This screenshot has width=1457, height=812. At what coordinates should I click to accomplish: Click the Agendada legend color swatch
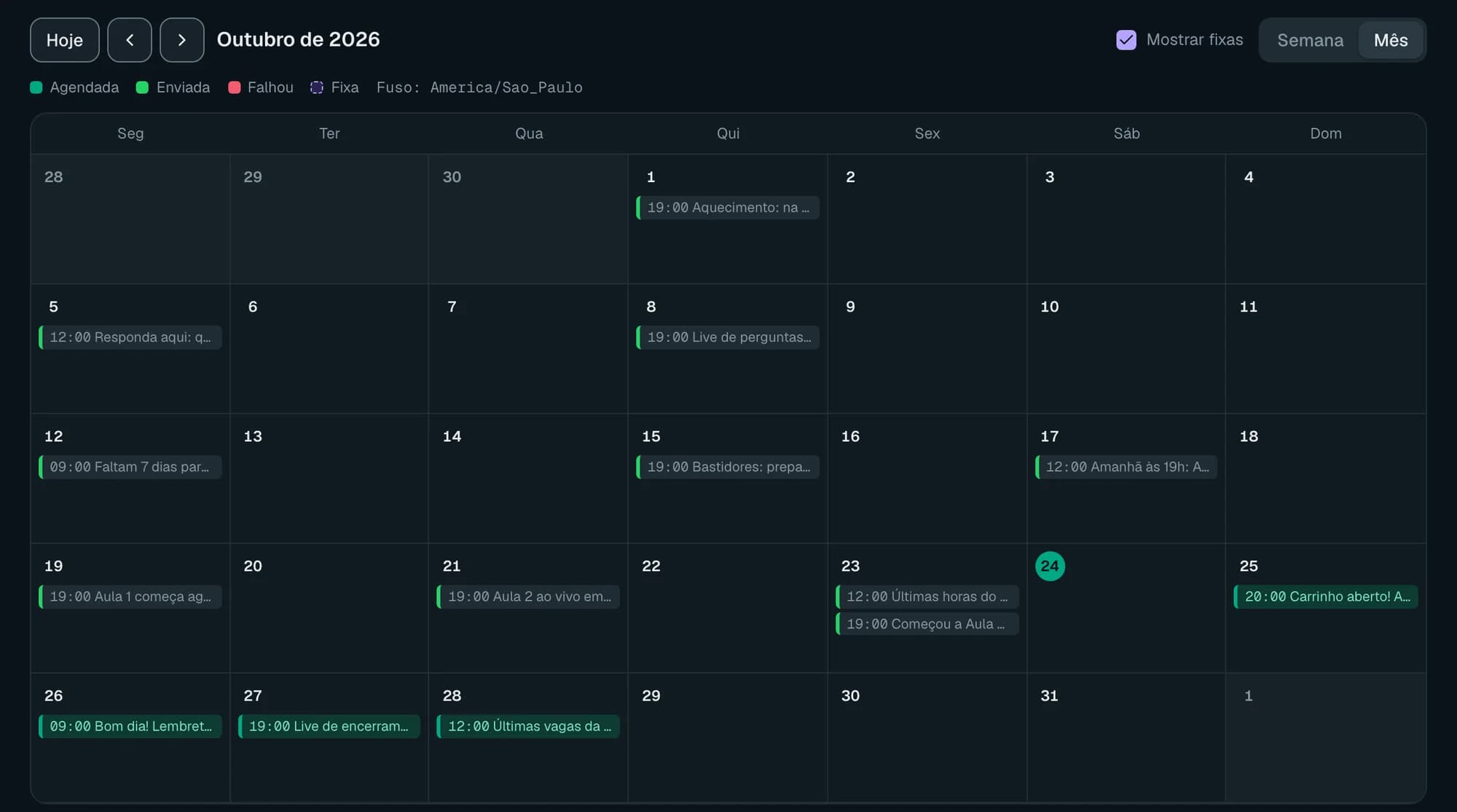pos(36,87)
